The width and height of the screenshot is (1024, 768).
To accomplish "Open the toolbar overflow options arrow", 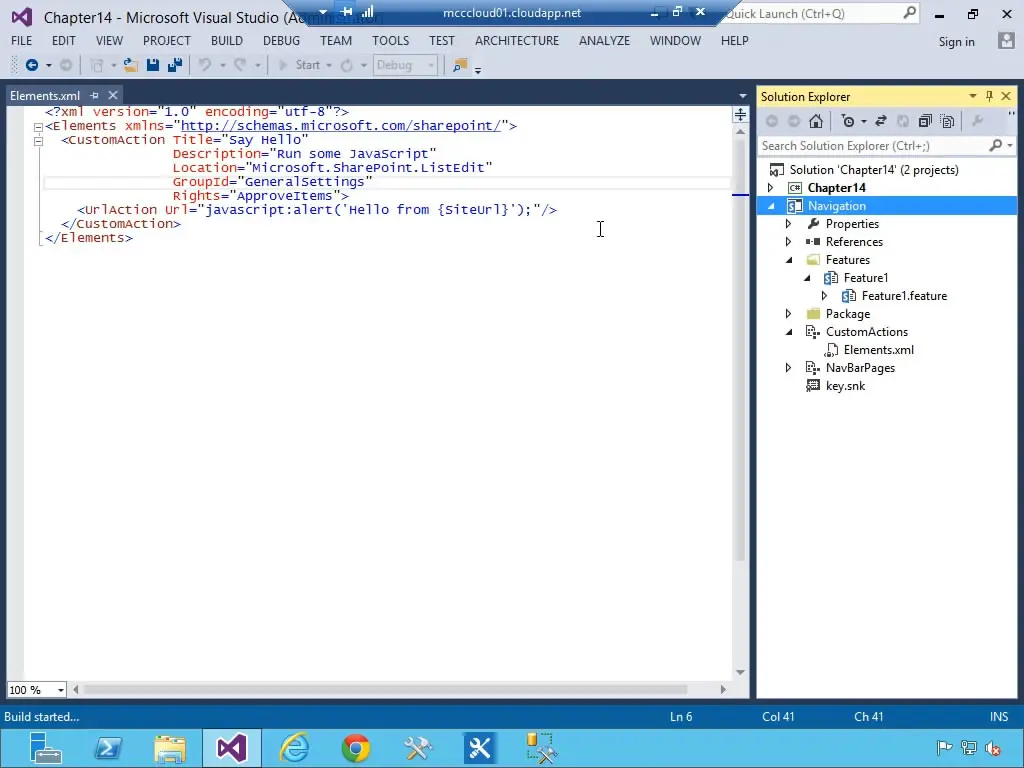I will point(478,69).
